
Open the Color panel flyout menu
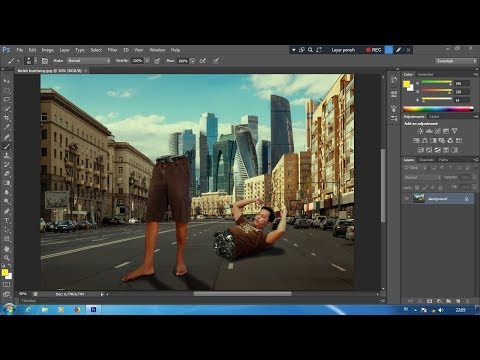coord(475,74)
